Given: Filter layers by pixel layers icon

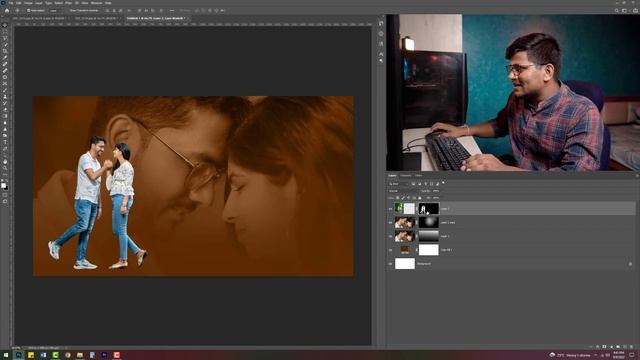Looking at the screenshot, I should coord(413,184).
